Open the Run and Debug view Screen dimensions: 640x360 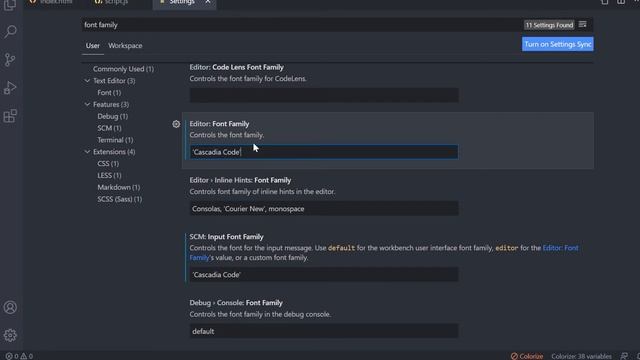[10, 88]
